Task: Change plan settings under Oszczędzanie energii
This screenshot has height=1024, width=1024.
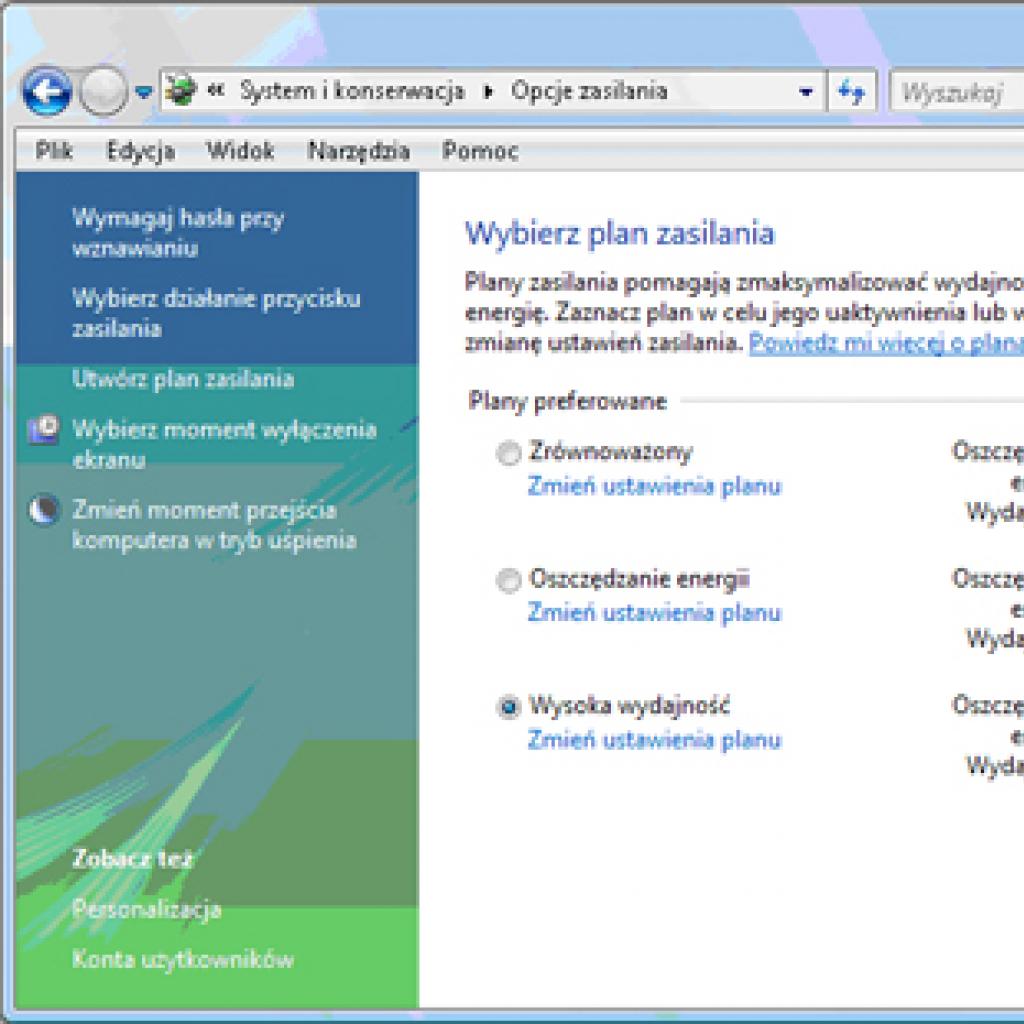Action: coord(654,613)
